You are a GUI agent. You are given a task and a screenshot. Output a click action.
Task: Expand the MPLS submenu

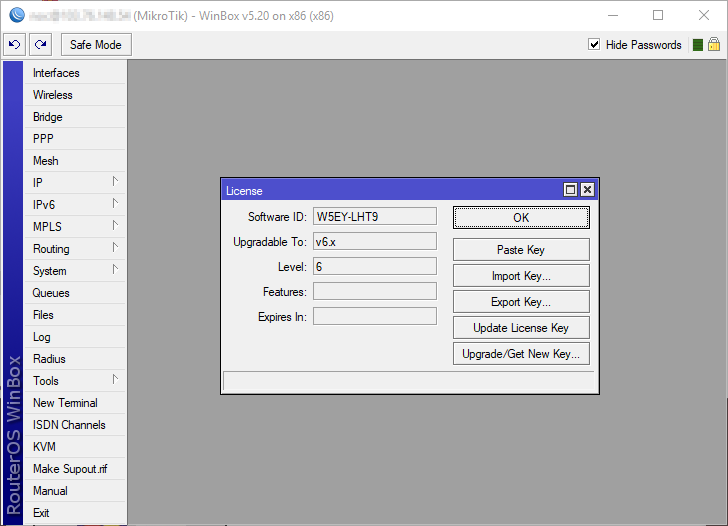[75, 227]
